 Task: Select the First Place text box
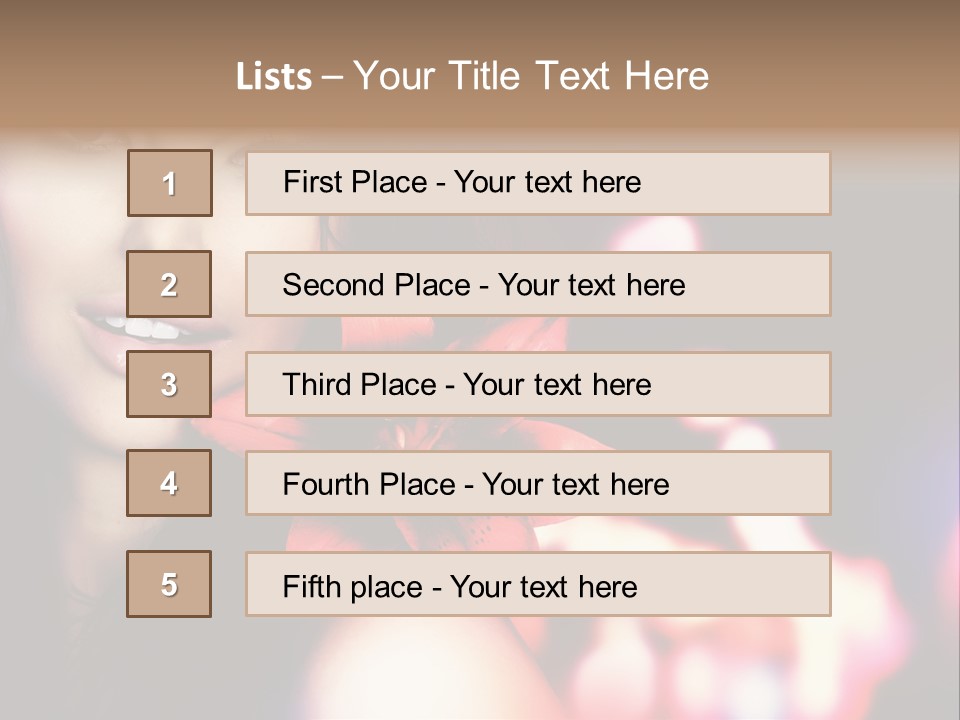[538, 184]
